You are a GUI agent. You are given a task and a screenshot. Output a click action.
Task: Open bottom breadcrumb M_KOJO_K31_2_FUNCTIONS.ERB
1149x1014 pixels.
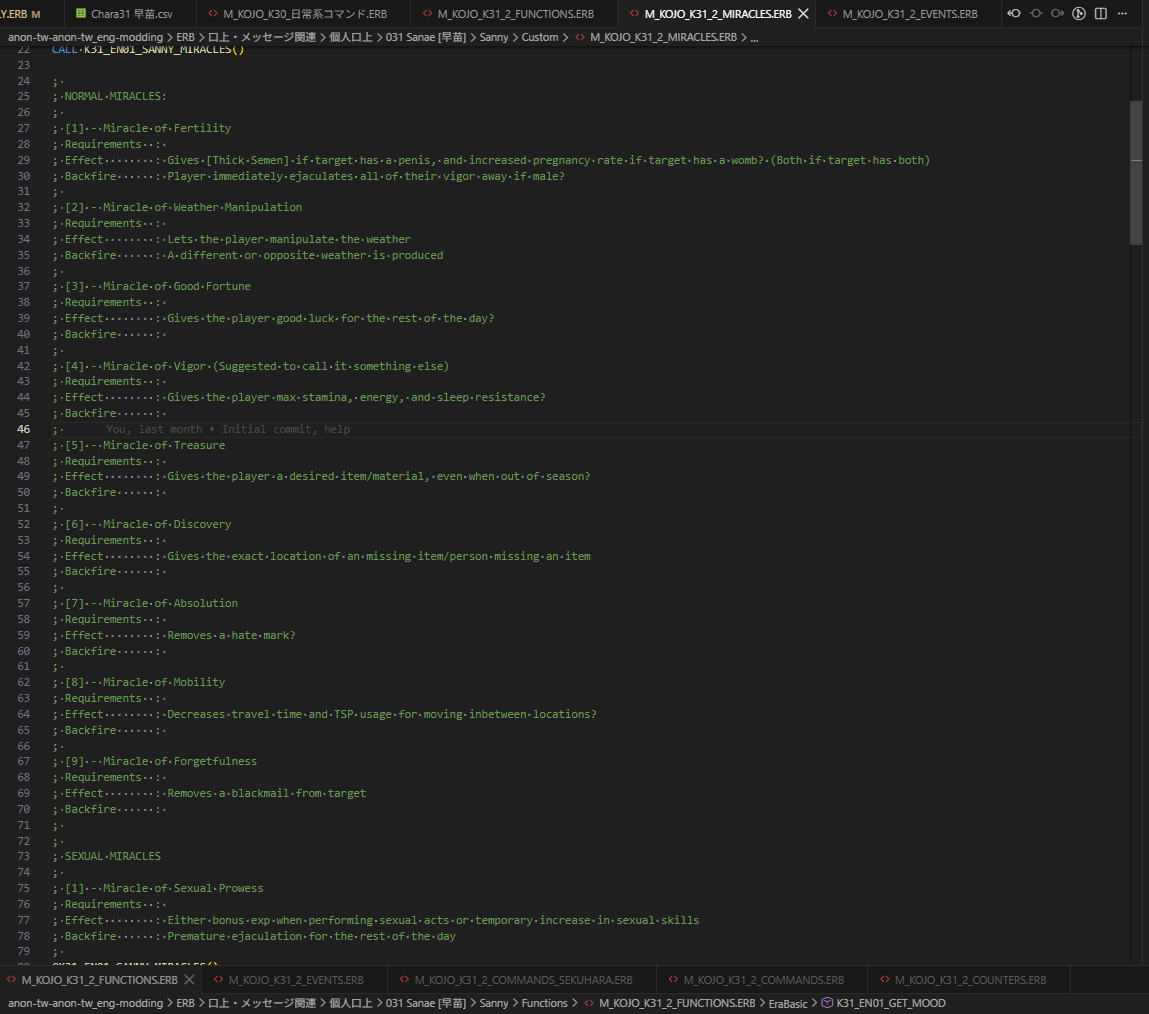point(669,1003)
